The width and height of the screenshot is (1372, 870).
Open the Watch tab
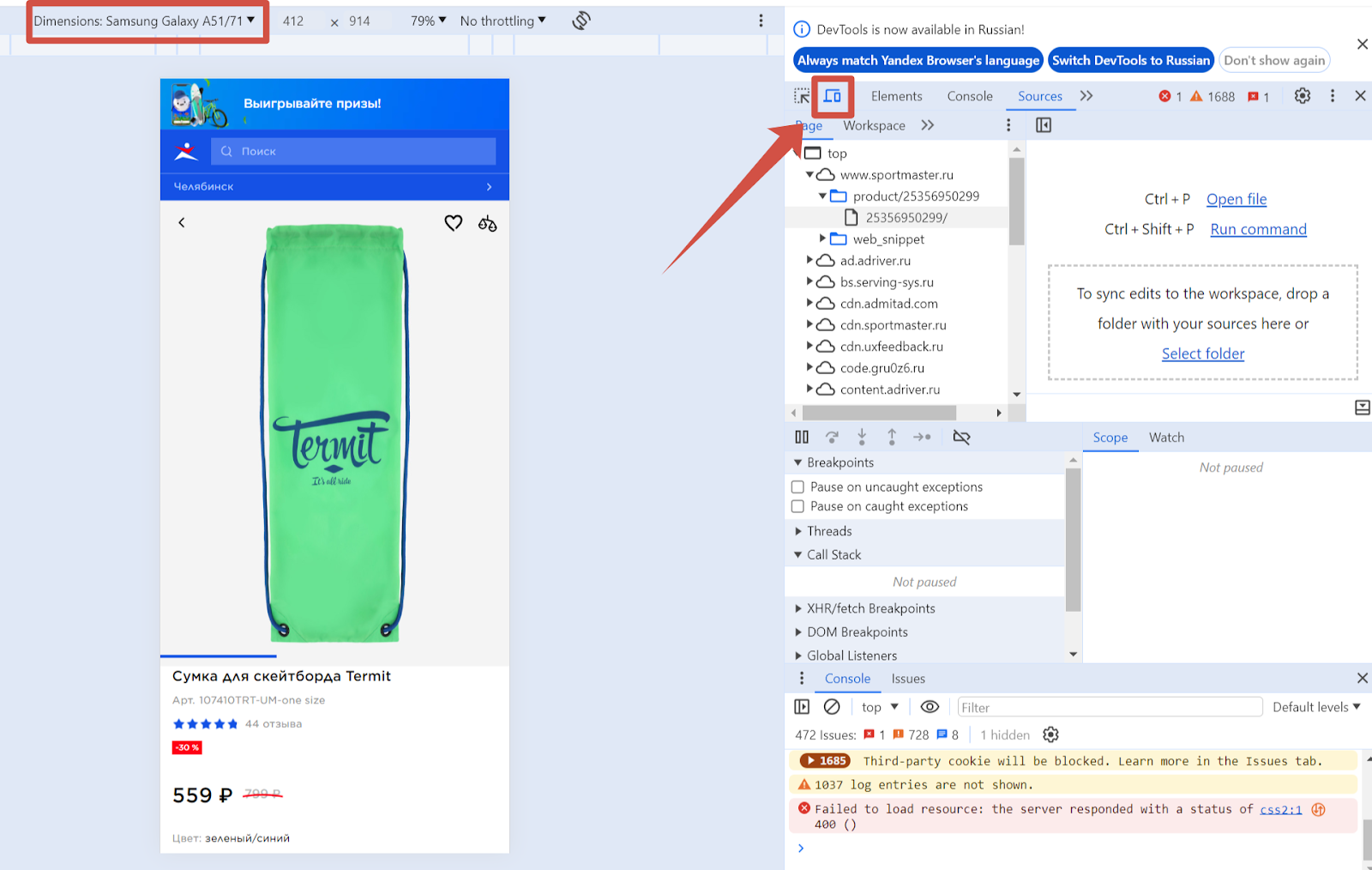pyautogui.click(x=1166, y=438)
